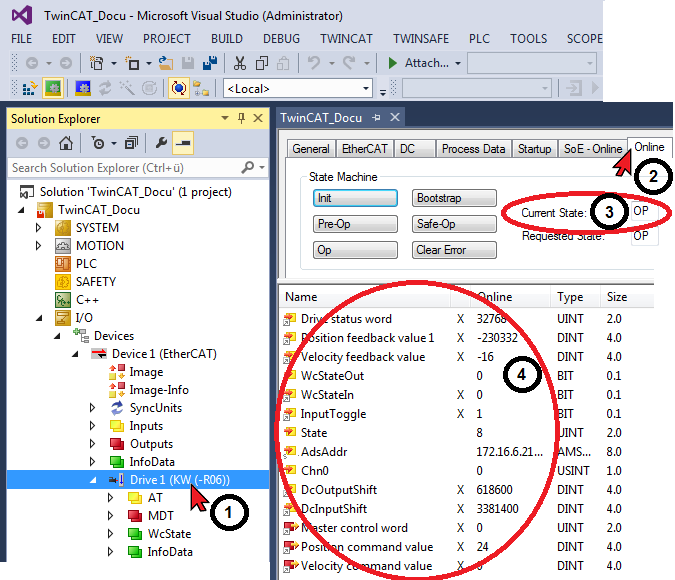This screenshot has height=580, width=675.
Task: Switch to the Startup tab
Action: tap(534, 149)
